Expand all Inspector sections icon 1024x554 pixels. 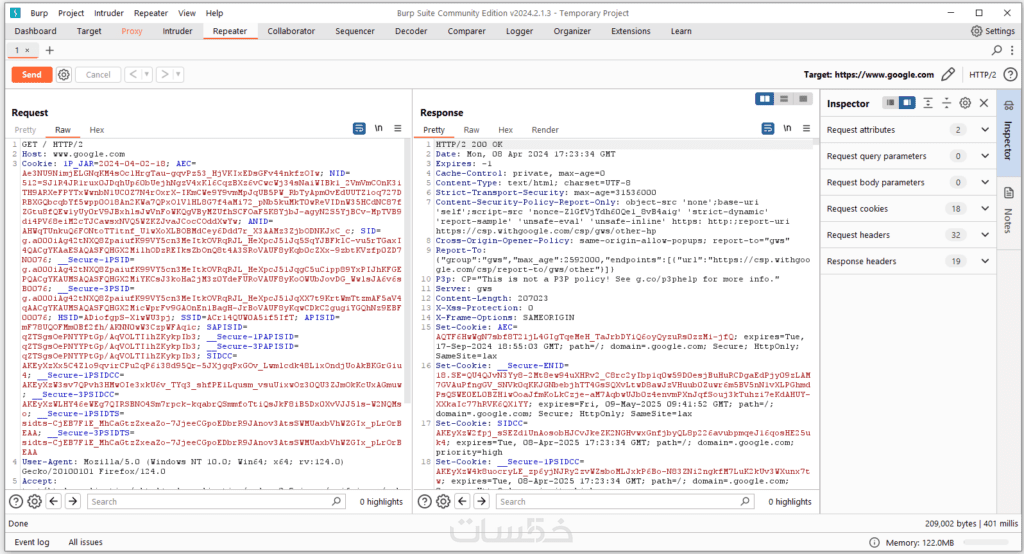coord(927,103)
